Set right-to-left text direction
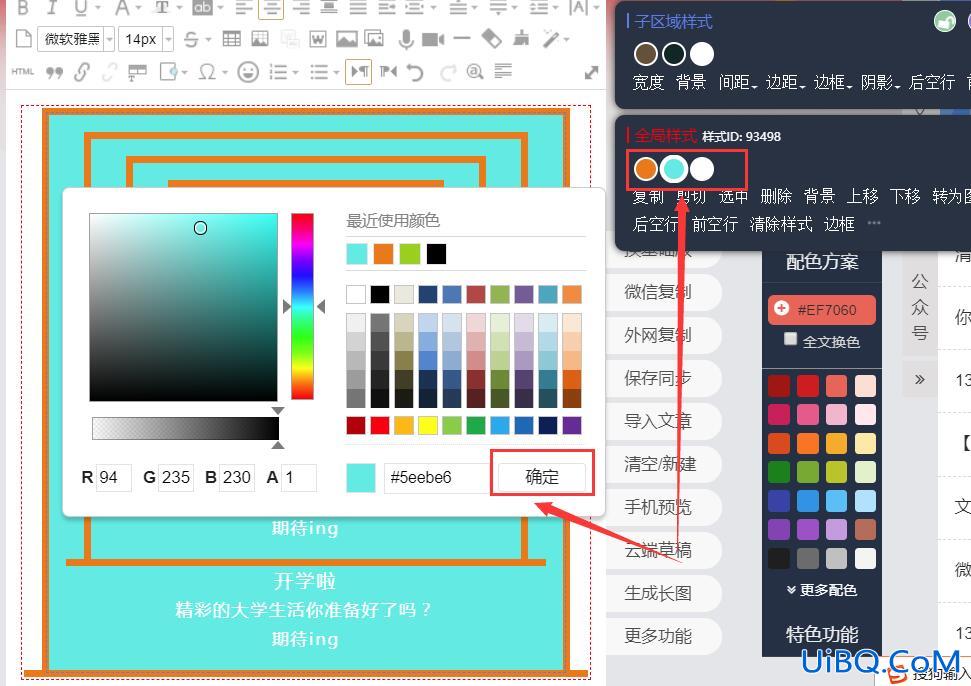The height and width of the screenshot is (686, 971). [388, 71]
